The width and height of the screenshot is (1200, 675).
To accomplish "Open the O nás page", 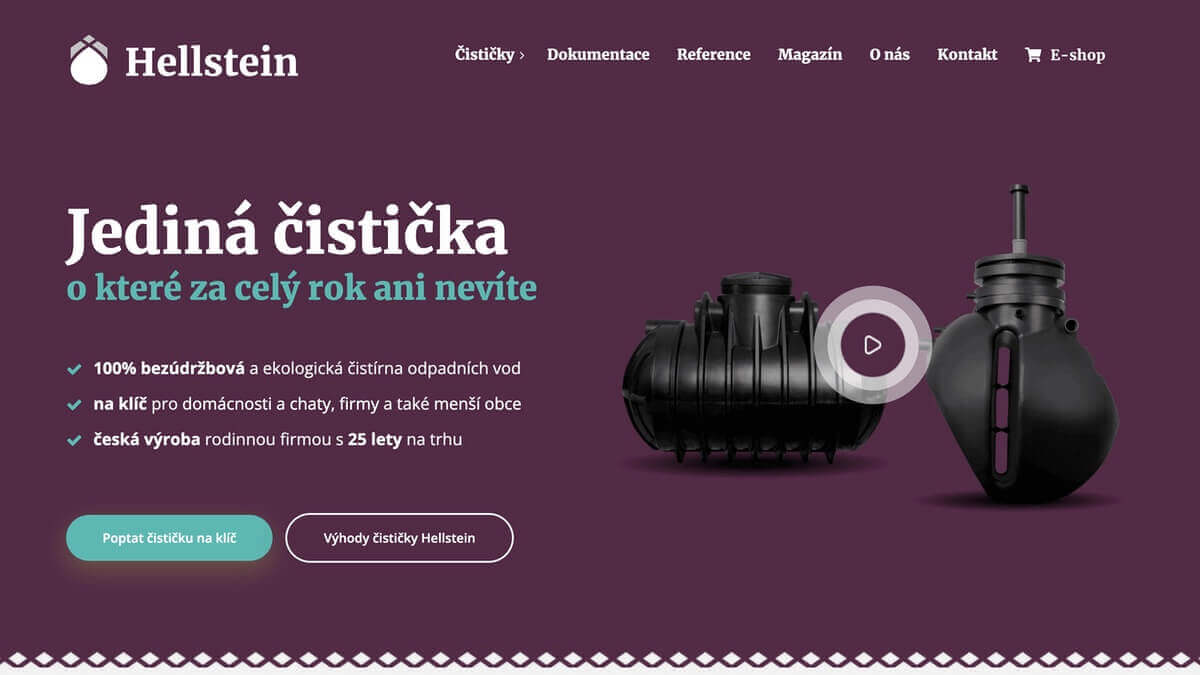I will pyautogui.click(x=889, y=55).
